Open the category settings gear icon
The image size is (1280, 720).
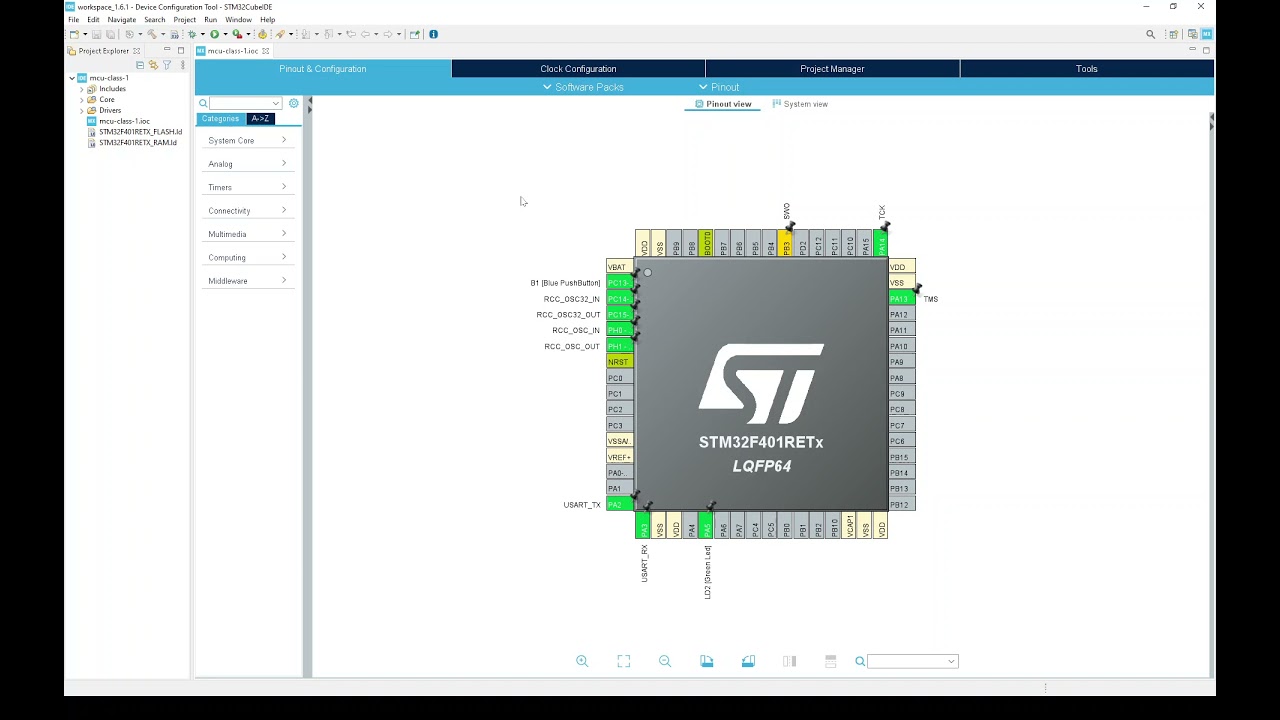(x=293, y=103)
